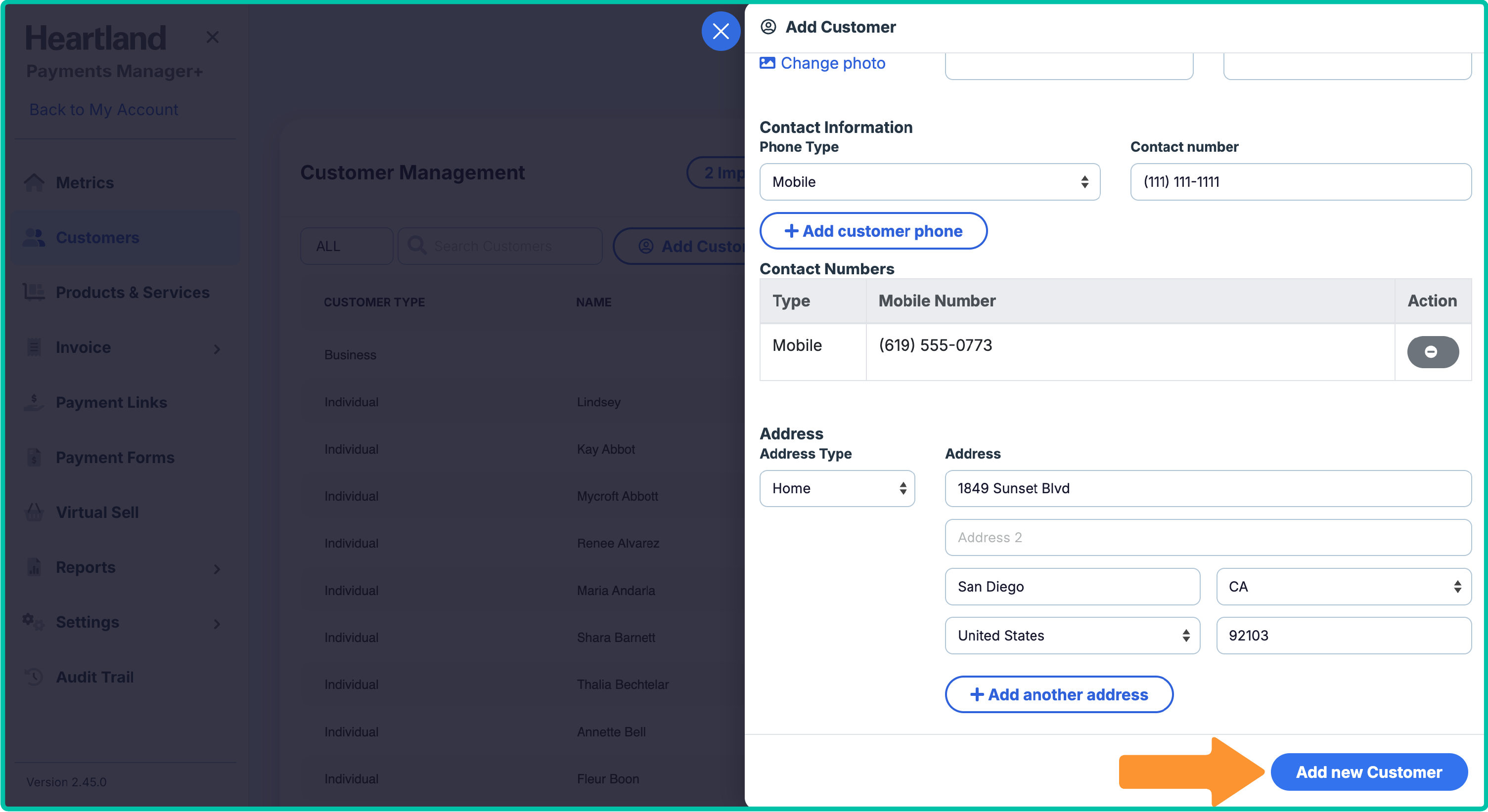Click the Customers people icon in the sidebar
The image size is (1488, 812).
click(34, 237)
